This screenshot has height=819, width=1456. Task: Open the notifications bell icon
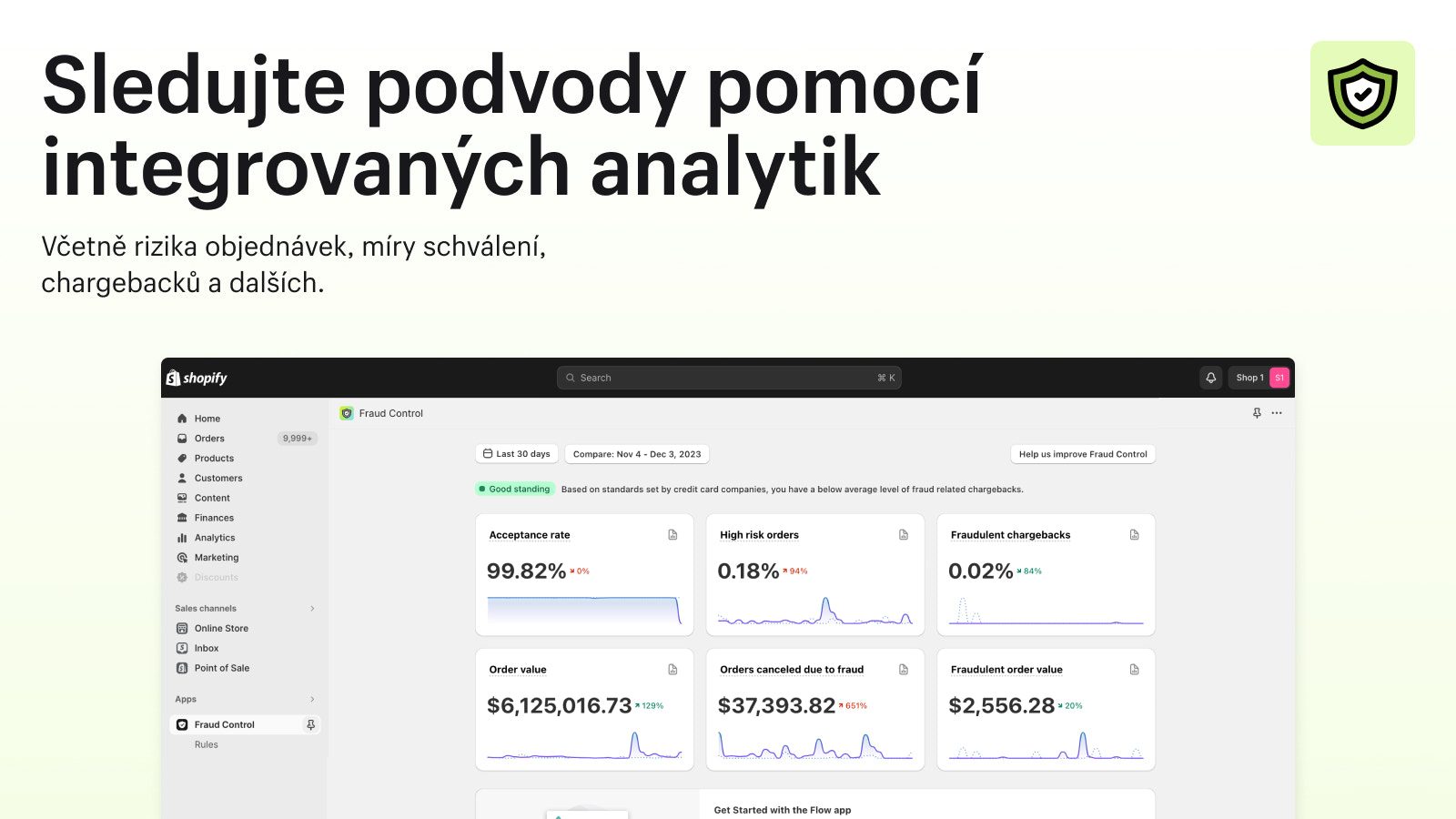click(x=1211, y=378)
